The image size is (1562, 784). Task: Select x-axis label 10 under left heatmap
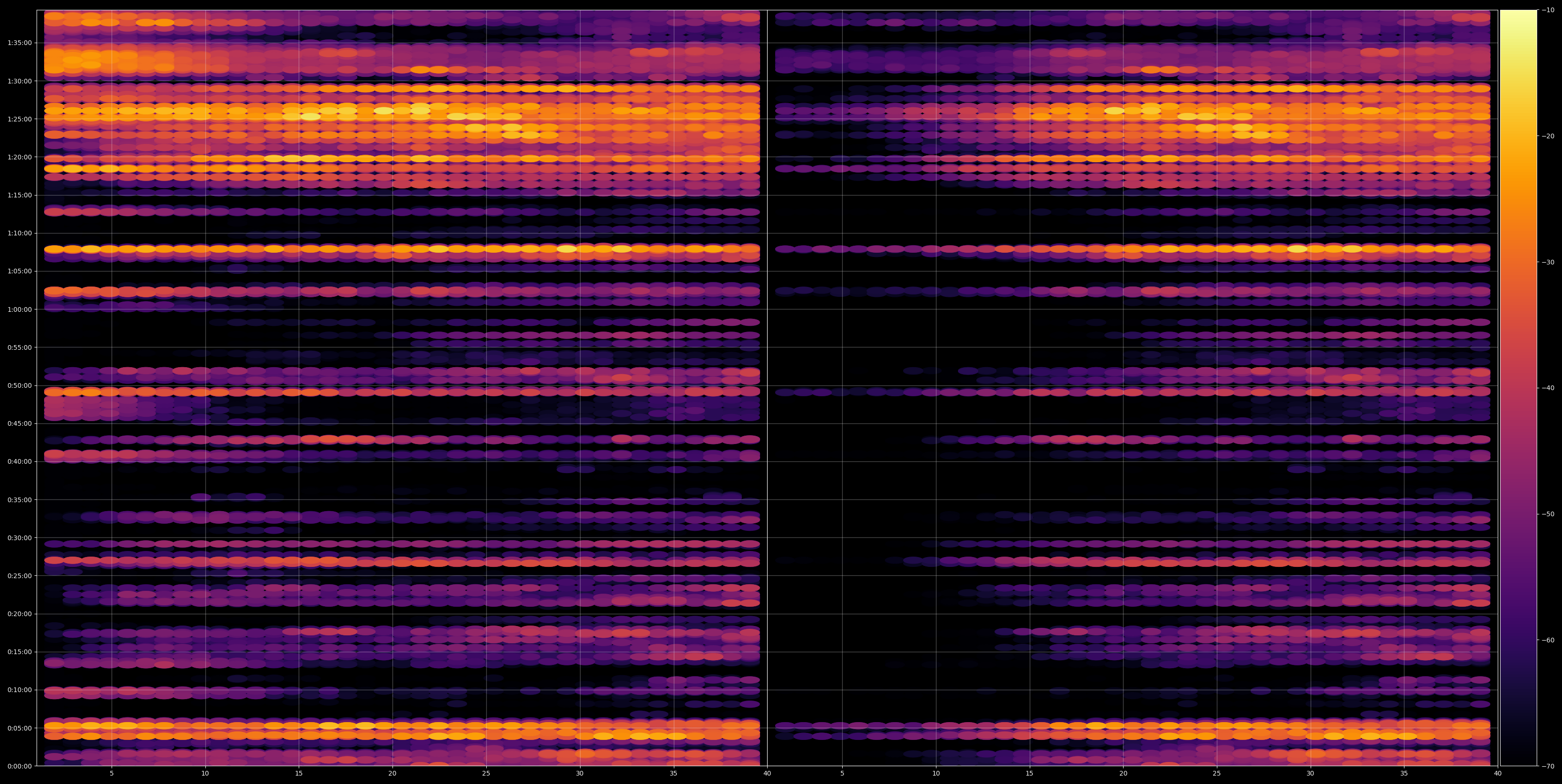point(205,774)
